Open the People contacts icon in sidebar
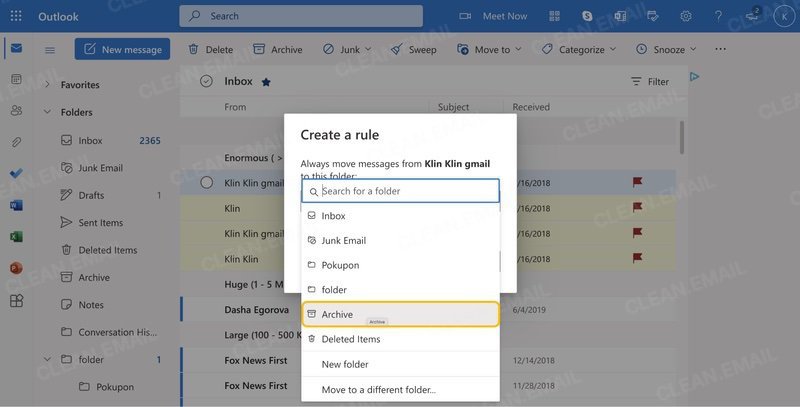Viewport: 800px width, 407px height. point(16,110)
